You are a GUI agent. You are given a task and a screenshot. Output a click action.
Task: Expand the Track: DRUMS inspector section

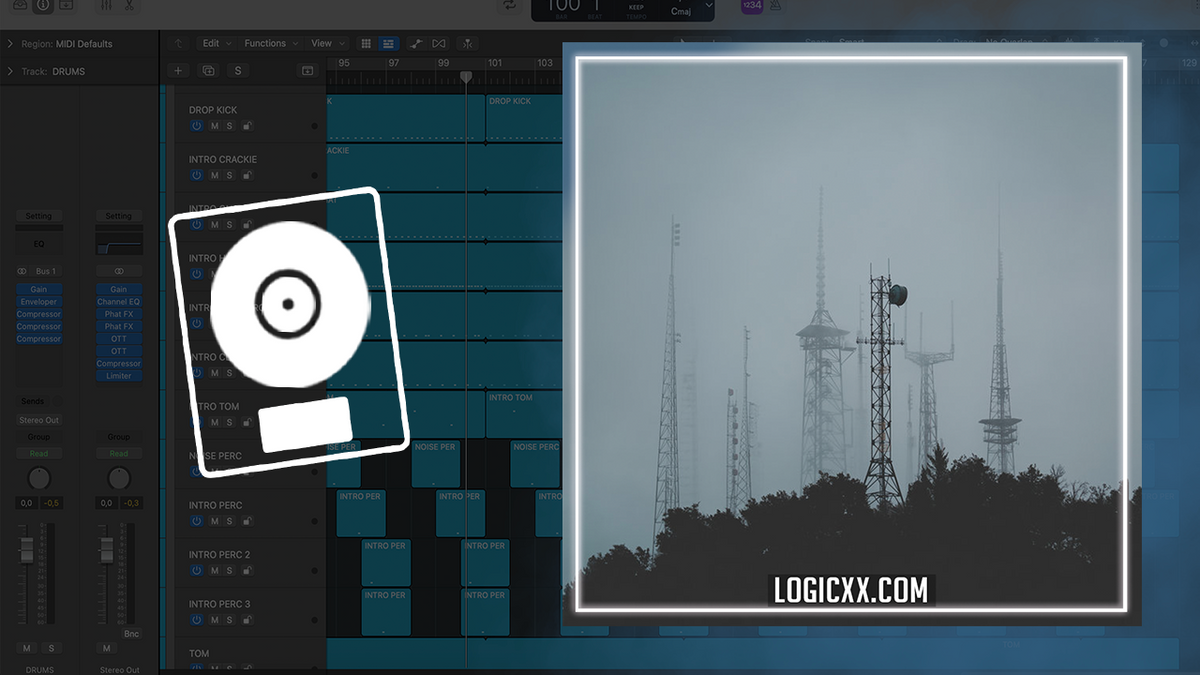click(10, 71)
